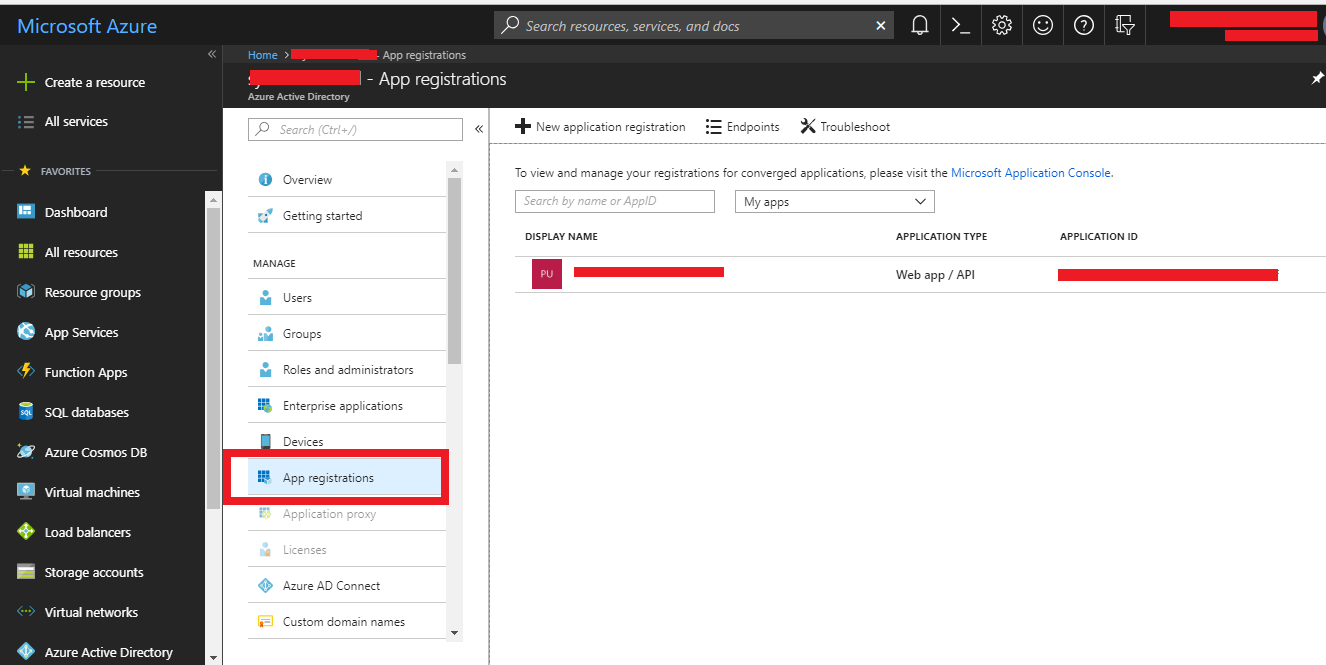The image size is (1326, 665).
Task: Click the Azure Cosmos DB icon
Action: tap(26, 452)
